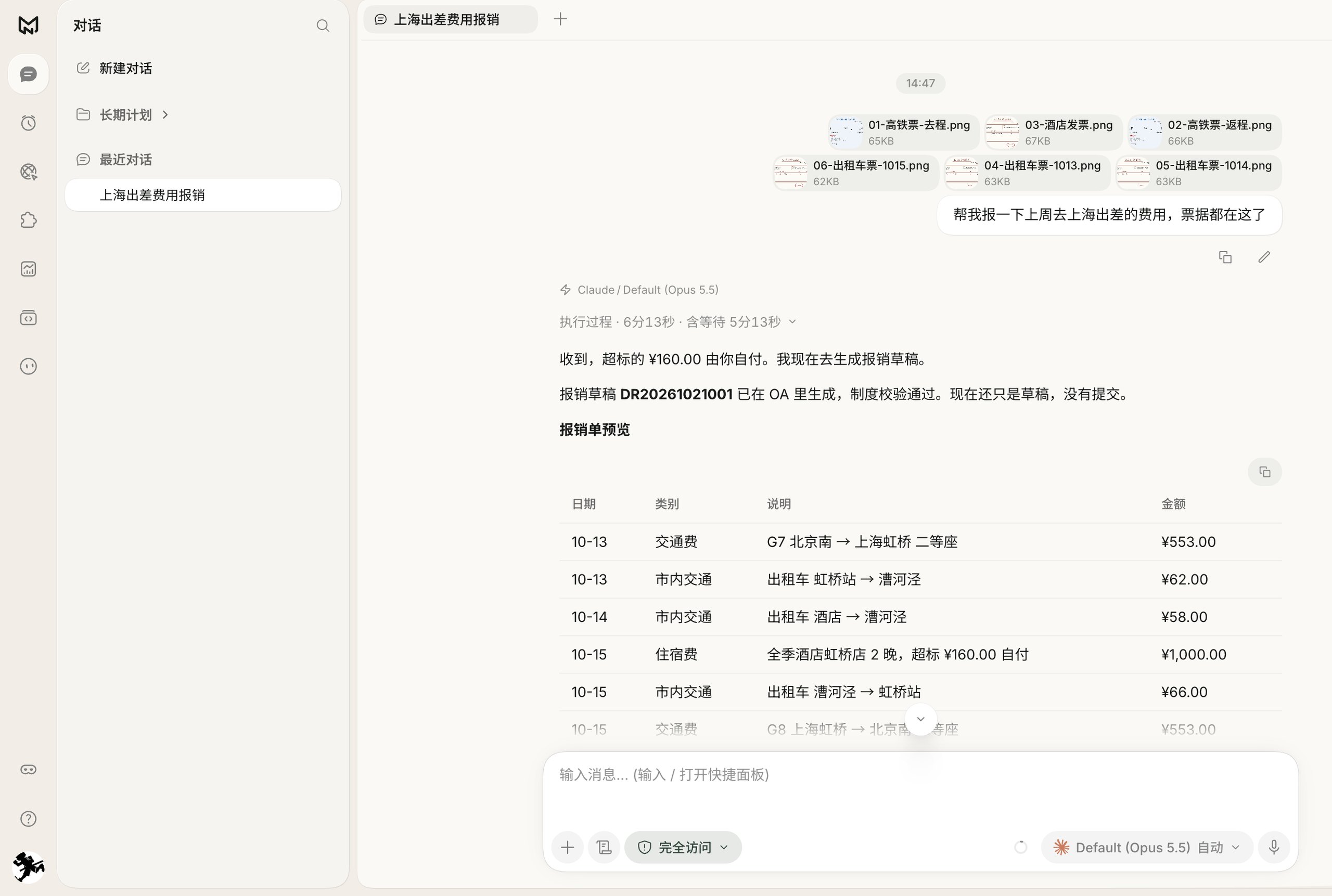Jump to bottom with the down-arrow button

(920, 719)
